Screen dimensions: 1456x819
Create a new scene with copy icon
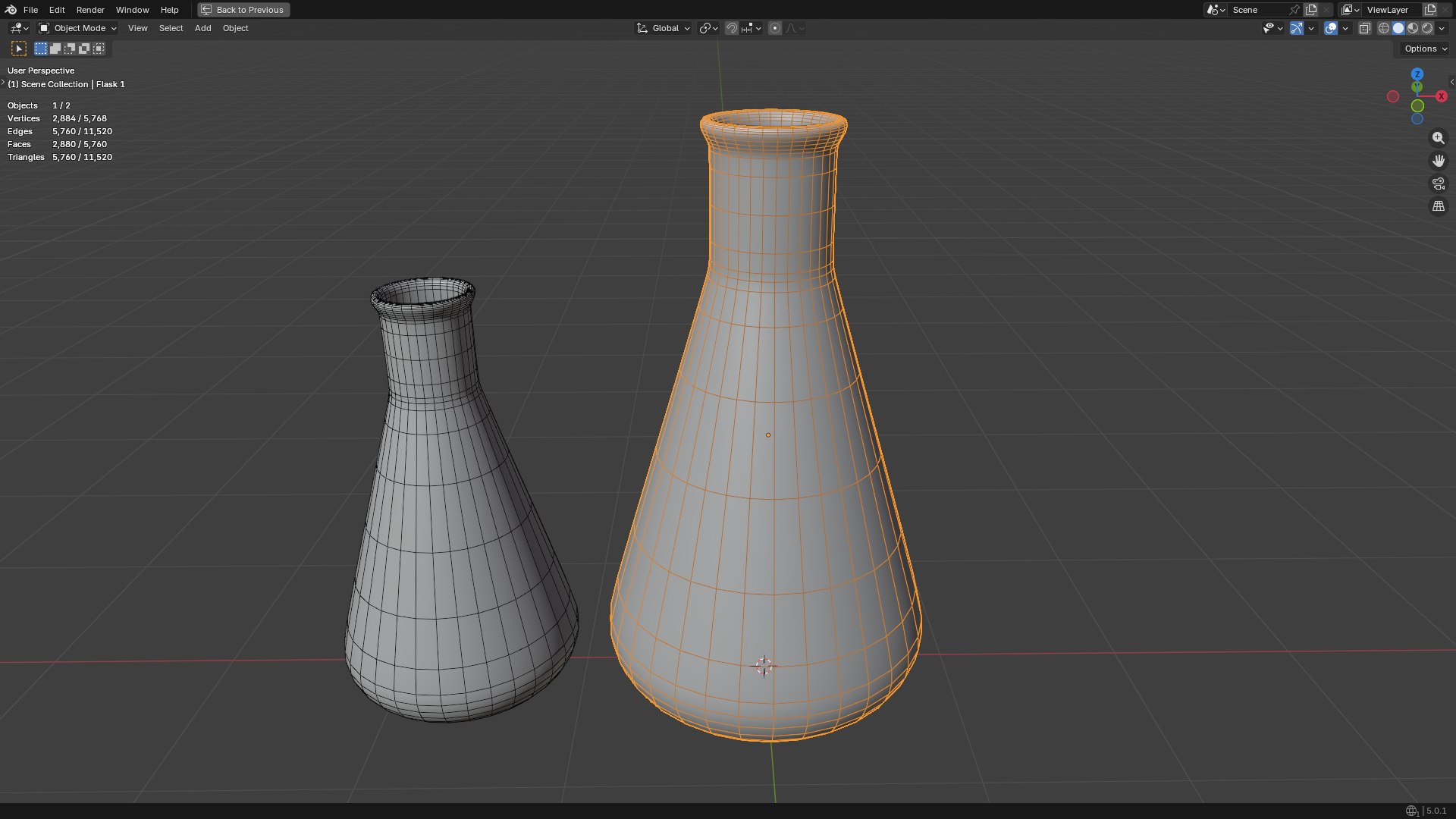click(1311, 10)
